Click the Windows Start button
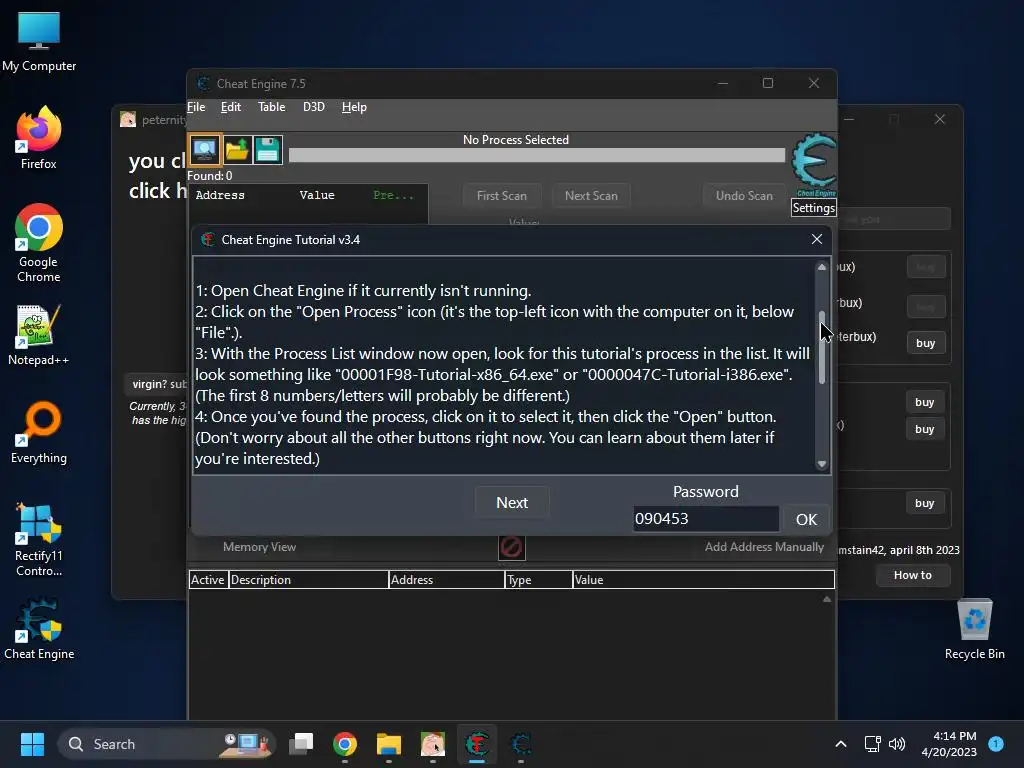This screenshot has width=1024, height=768. point(32,744)
